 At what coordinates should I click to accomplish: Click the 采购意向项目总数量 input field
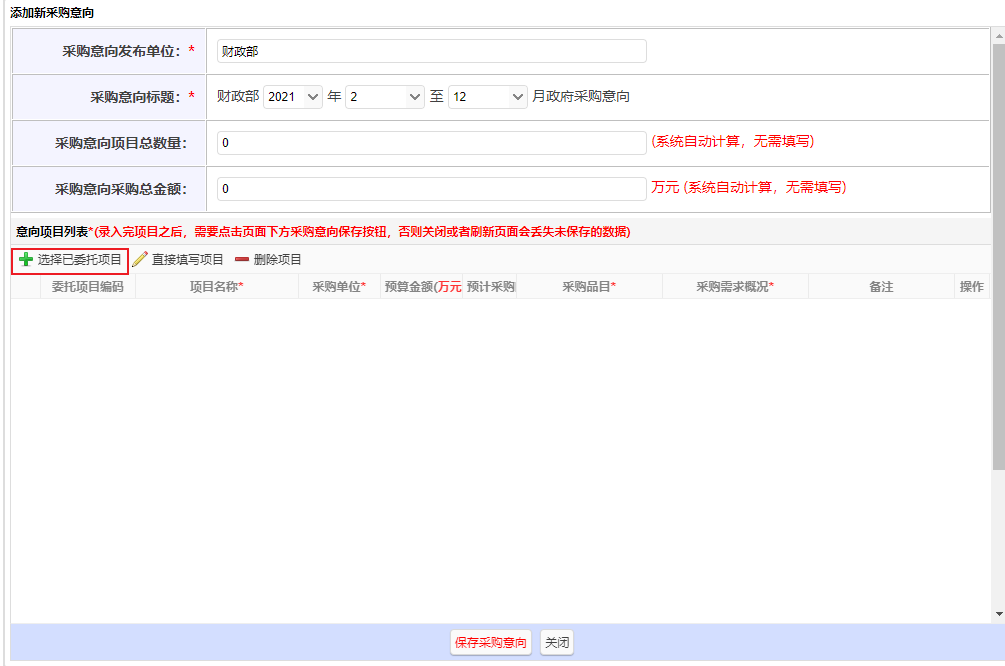pyautogui.click(x=431, y=143)
